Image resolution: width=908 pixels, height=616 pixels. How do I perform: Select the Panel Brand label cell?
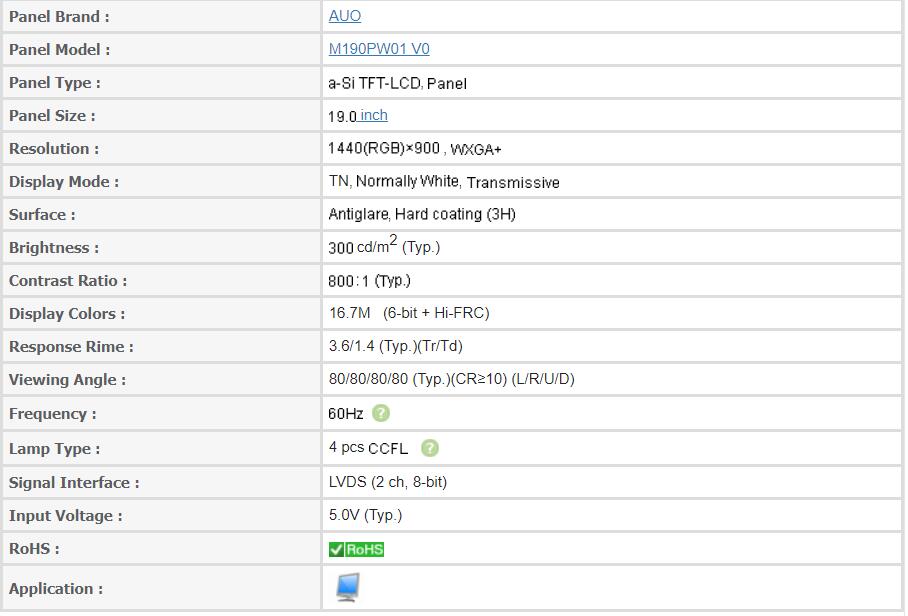coord(162,17)
